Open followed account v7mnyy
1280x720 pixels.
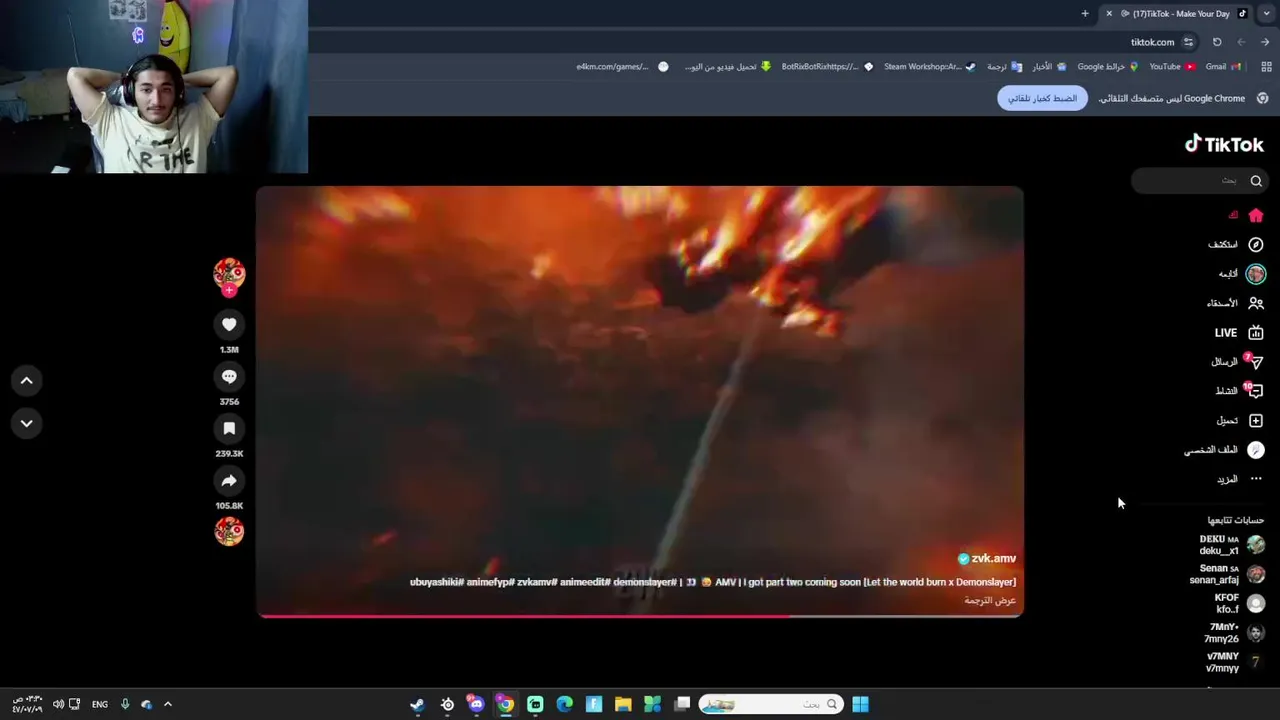1235,662
